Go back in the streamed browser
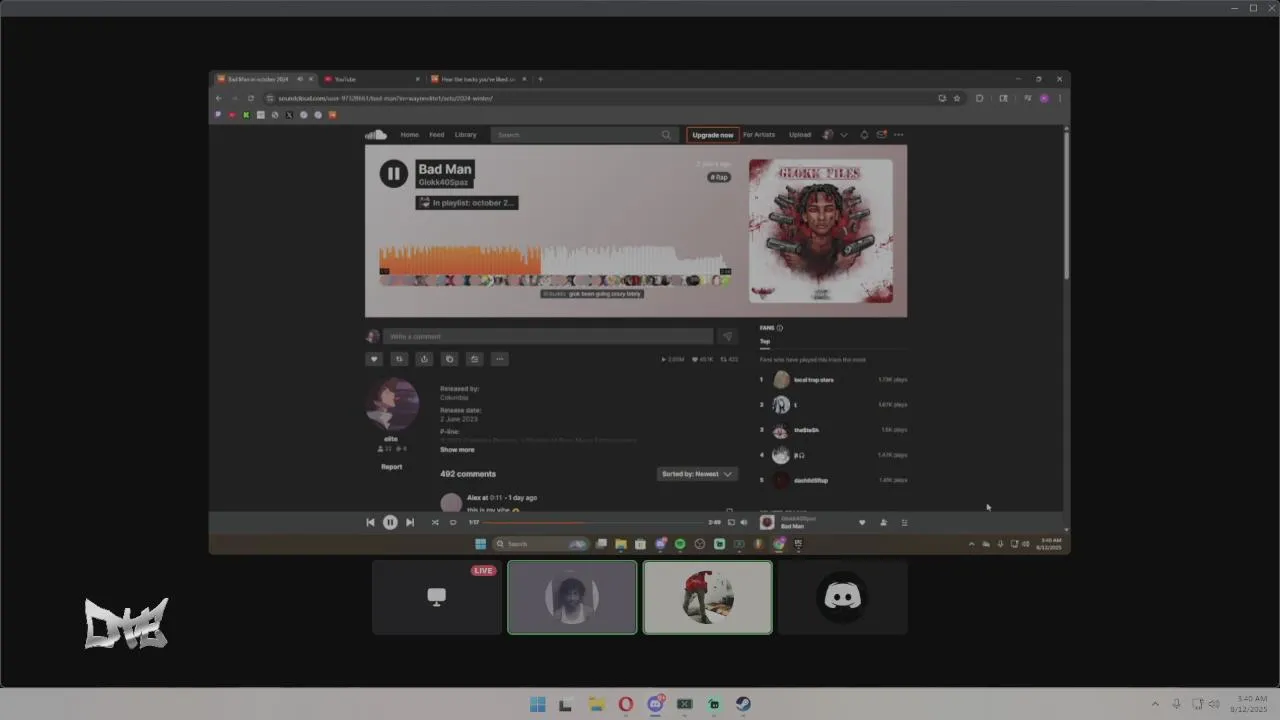 click(219, 98)
